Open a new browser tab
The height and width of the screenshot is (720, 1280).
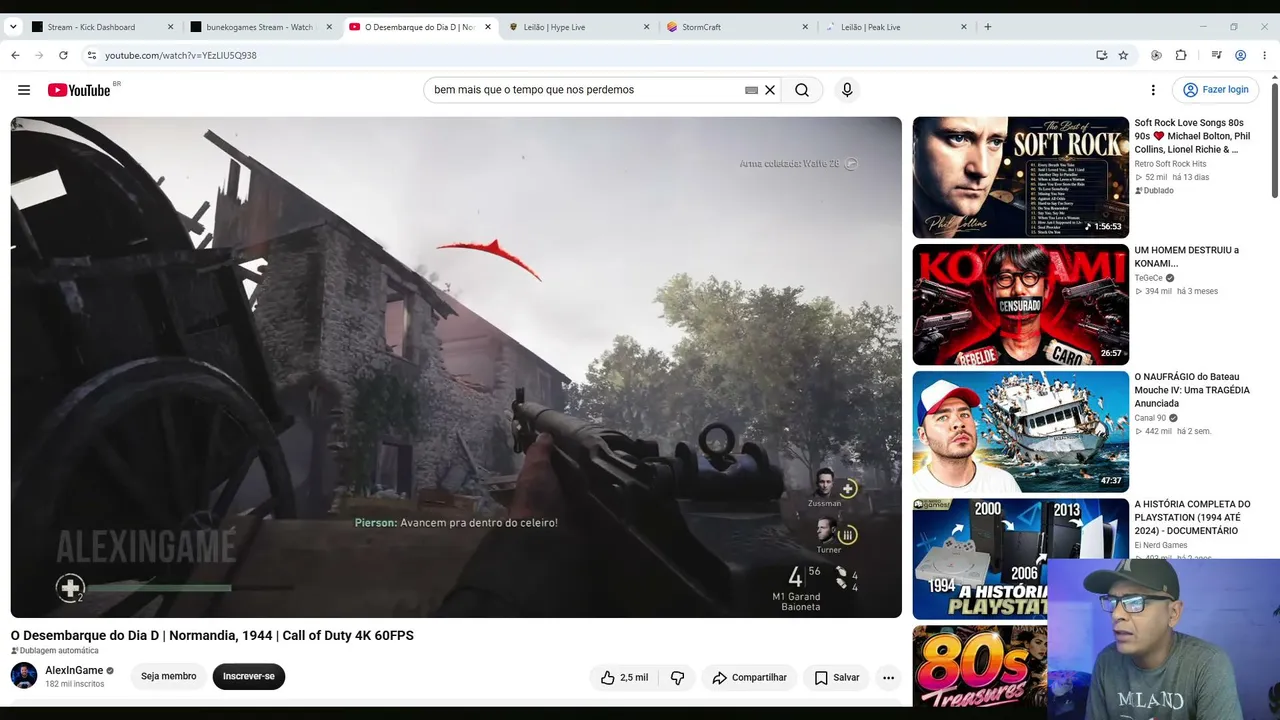(988, 27)
